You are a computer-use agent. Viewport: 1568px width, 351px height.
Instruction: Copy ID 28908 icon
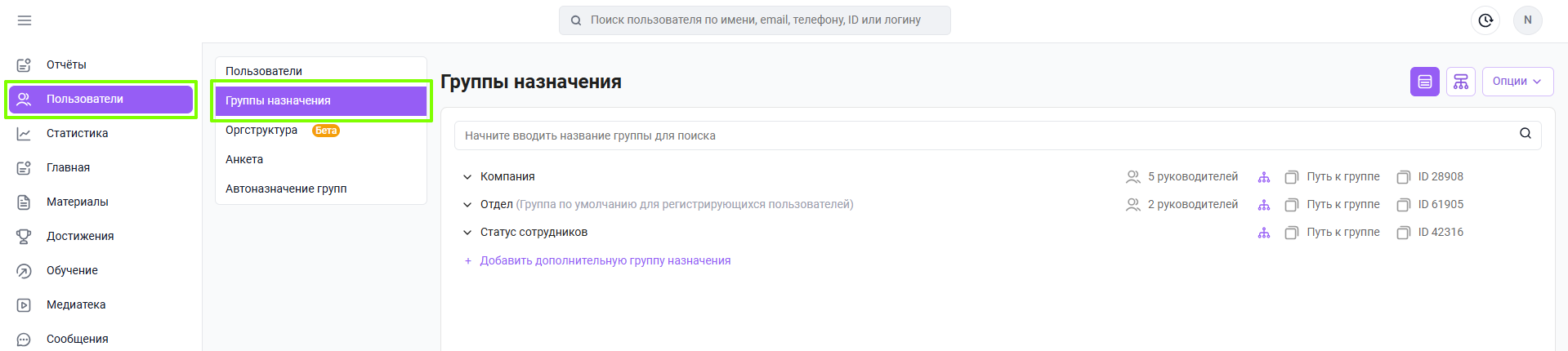pyautogui.click(x=1404, y=177)
